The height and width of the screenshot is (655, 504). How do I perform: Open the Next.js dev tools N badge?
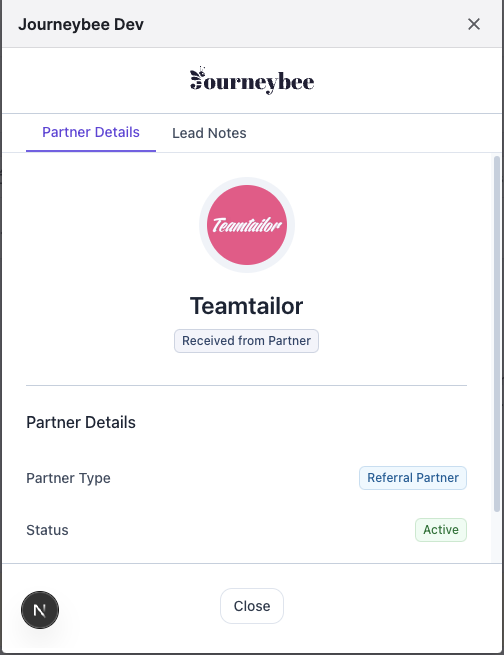tap(40, 610)
